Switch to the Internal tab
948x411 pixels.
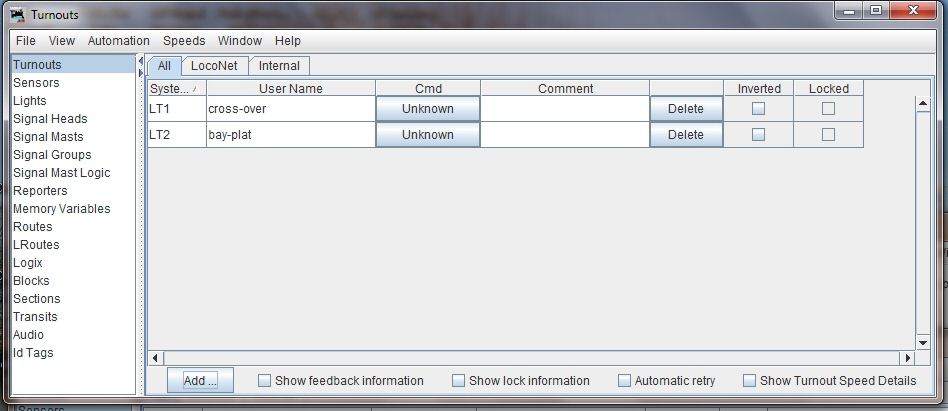click(x=279, y=66)
